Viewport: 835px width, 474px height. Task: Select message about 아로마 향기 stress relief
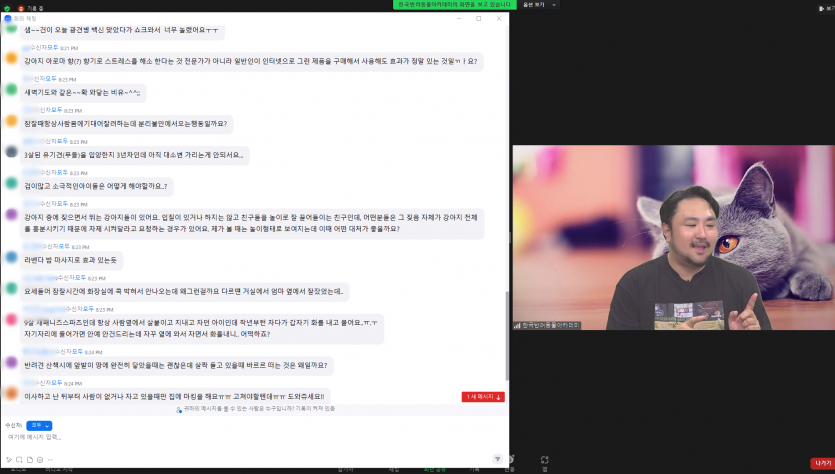coord(251,61)
